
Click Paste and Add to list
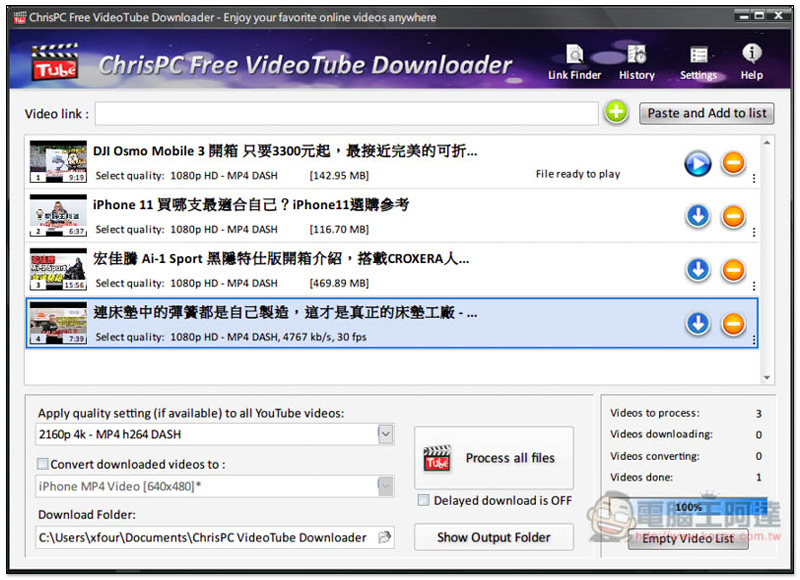[706, 113]
